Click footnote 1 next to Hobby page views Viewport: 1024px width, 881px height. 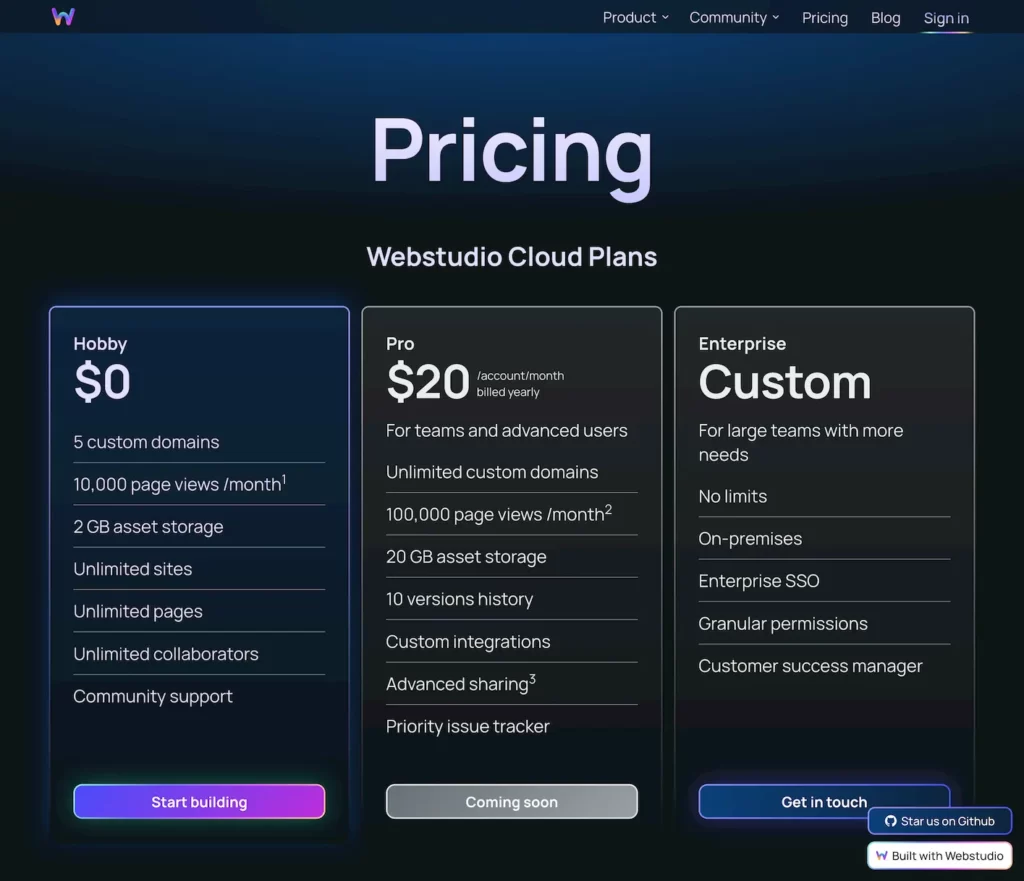(282, 478)
